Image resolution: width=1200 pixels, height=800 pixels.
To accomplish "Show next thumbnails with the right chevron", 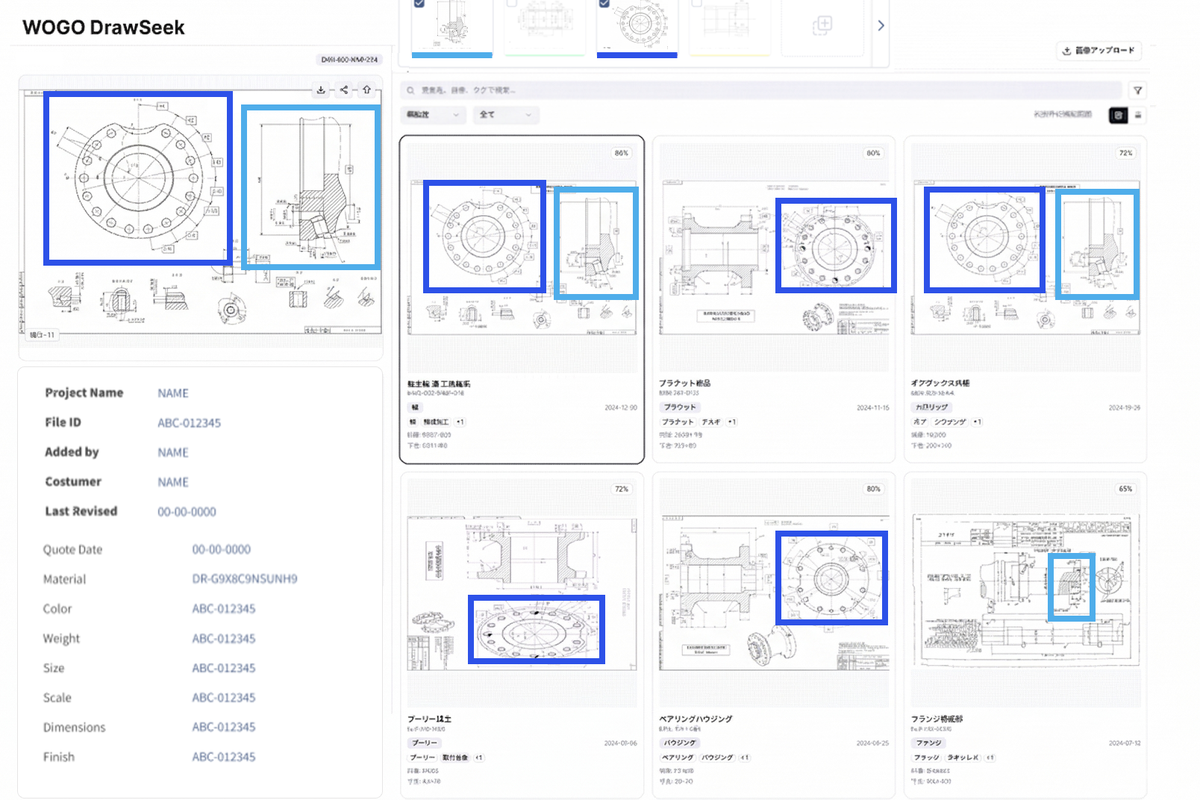I will (881, 25).
